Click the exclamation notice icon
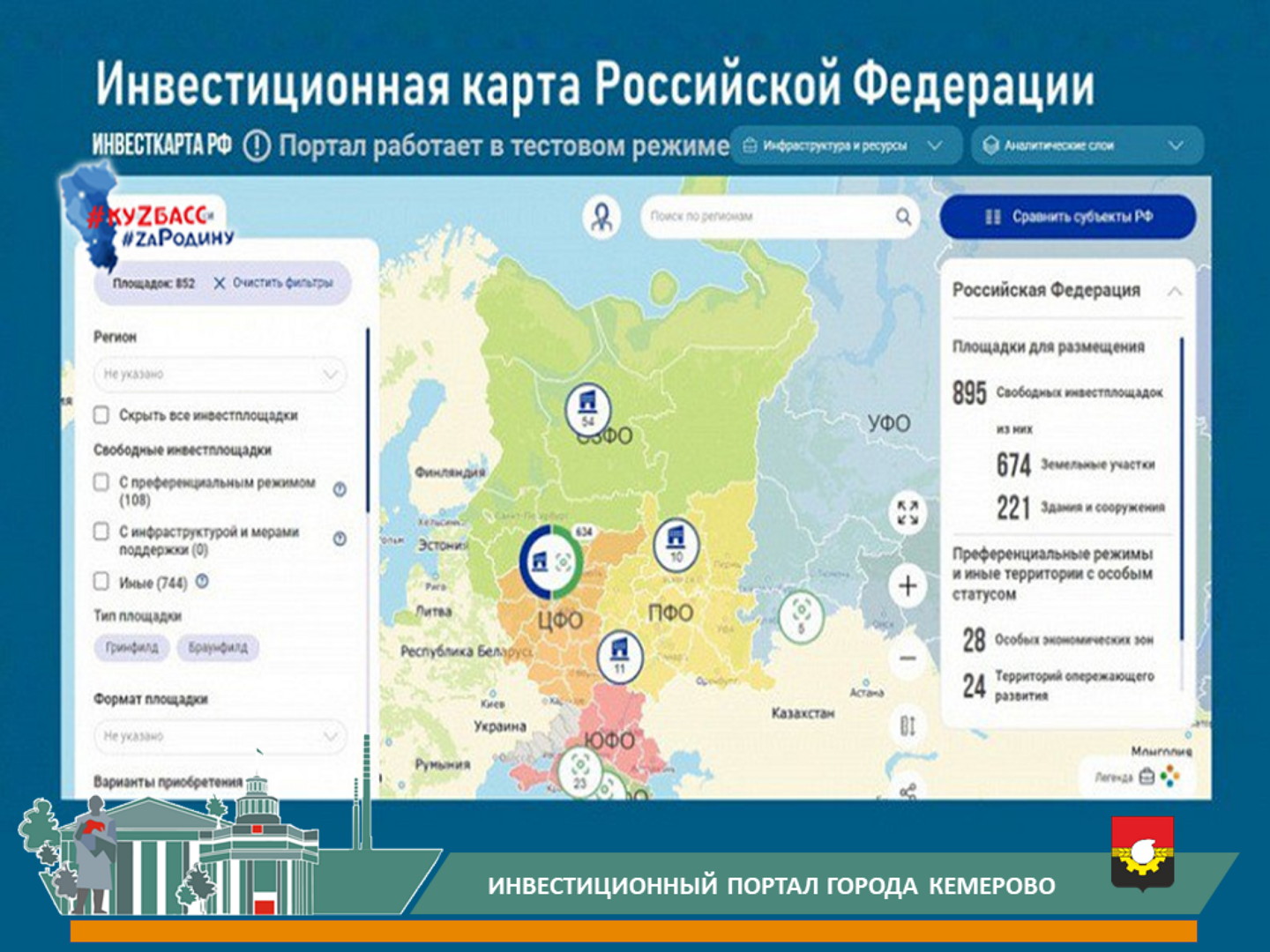The height and width of the screenshot is (952, 1270). click(257, 145)
